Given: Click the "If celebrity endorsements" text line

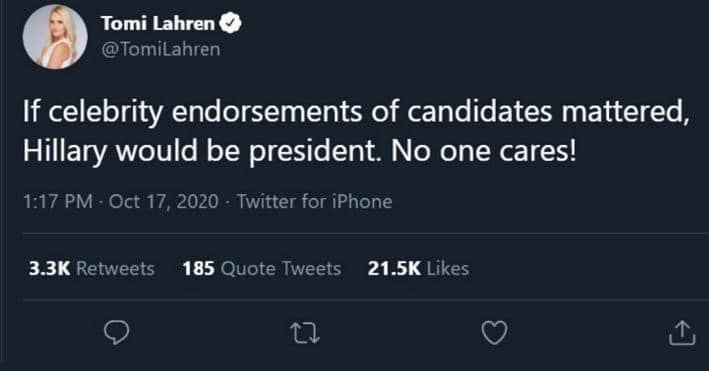Looking at the screenshot, I should [x=356, y=112].
